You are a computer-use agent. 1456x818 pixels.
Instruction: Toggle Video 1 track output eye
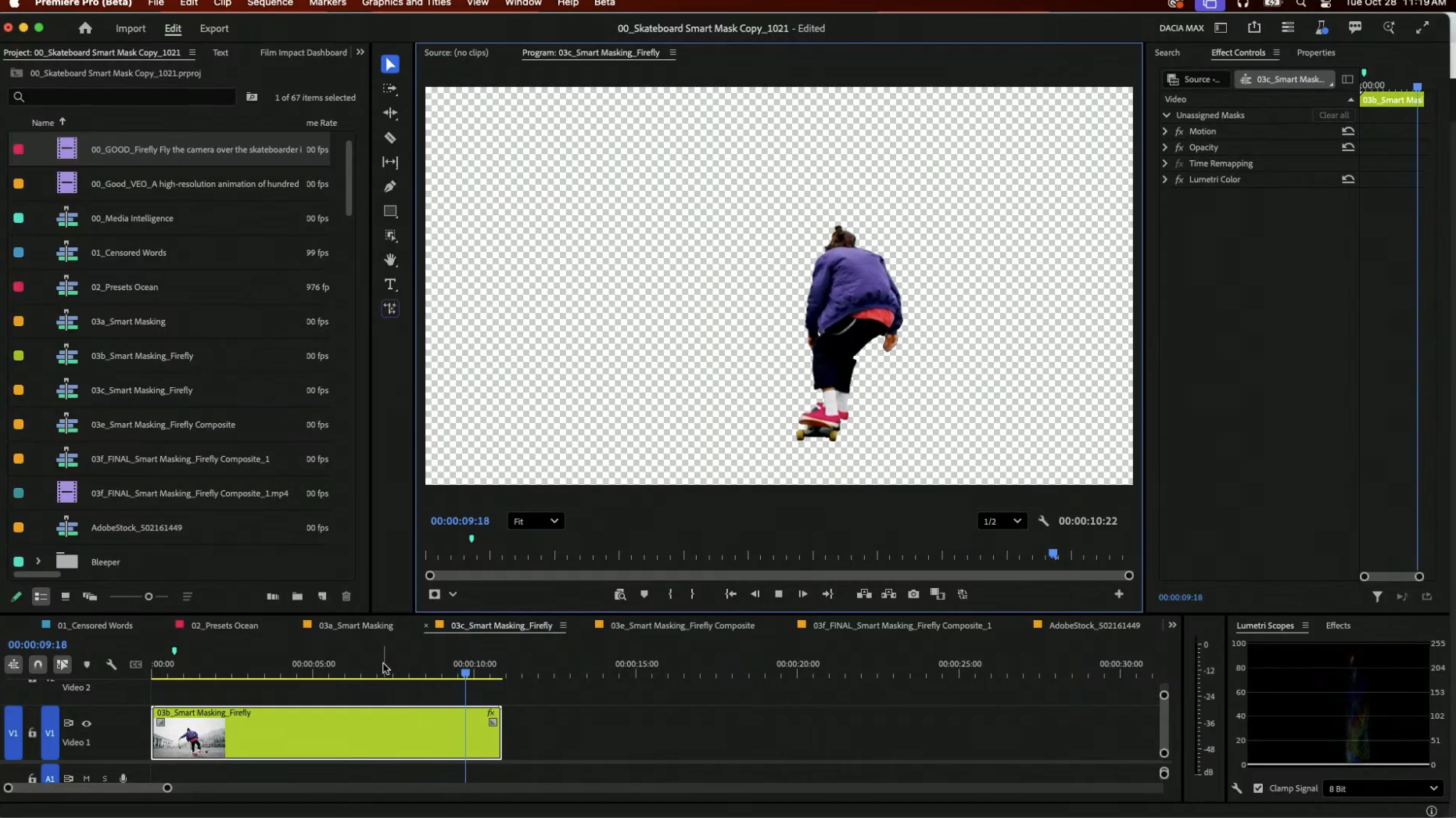(87, 723)
